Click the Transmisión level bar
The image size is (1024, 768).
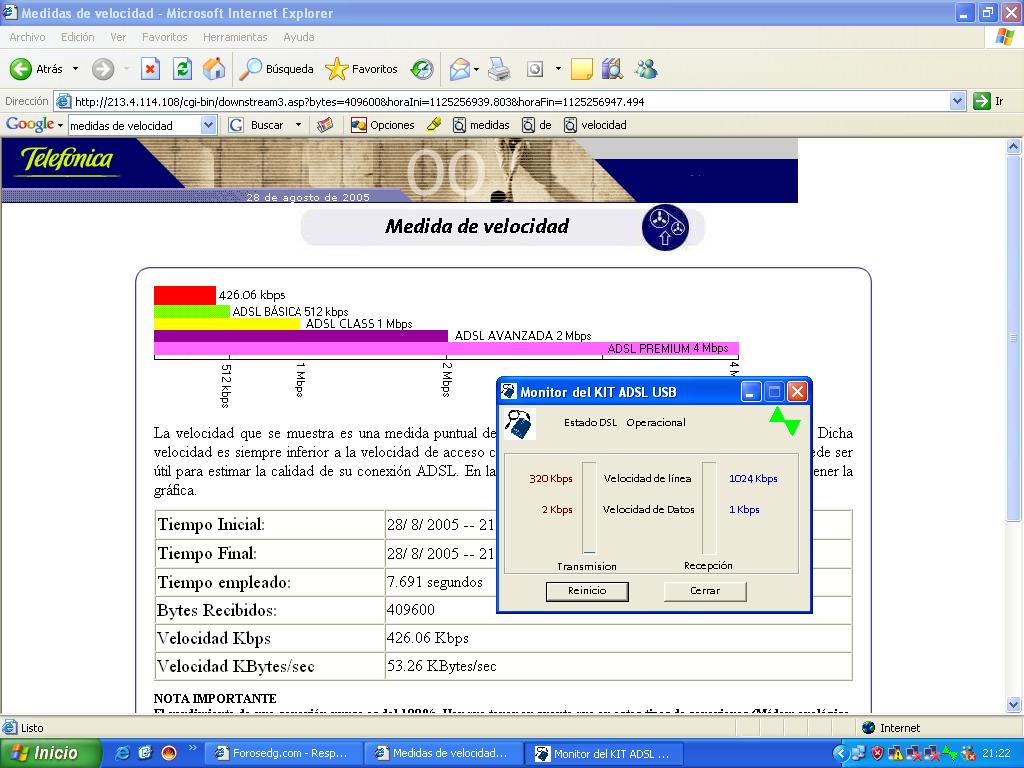[589, 508]
